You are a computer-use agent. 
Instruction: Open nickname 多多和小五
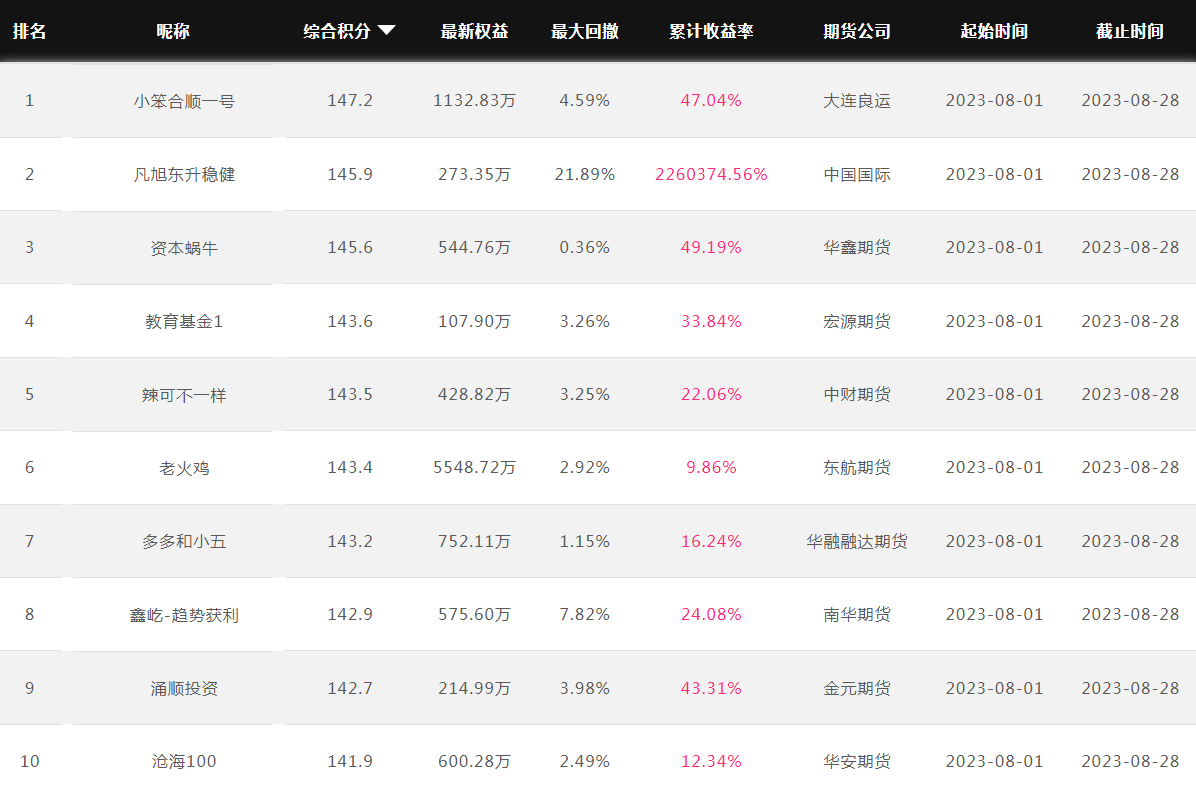click(184, 541)
